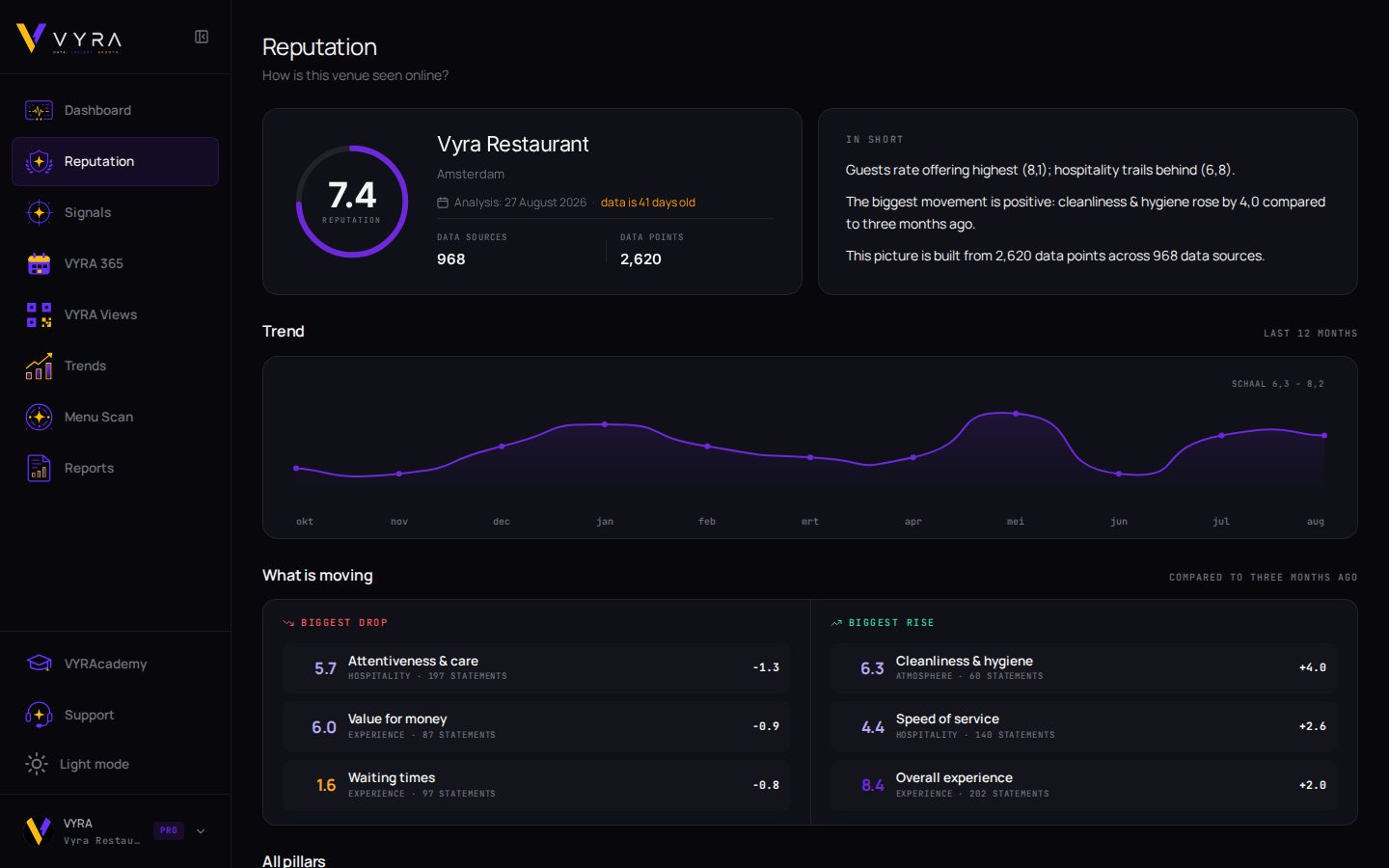Click the VYRAcademy graduation cap icon

point(39,664)
